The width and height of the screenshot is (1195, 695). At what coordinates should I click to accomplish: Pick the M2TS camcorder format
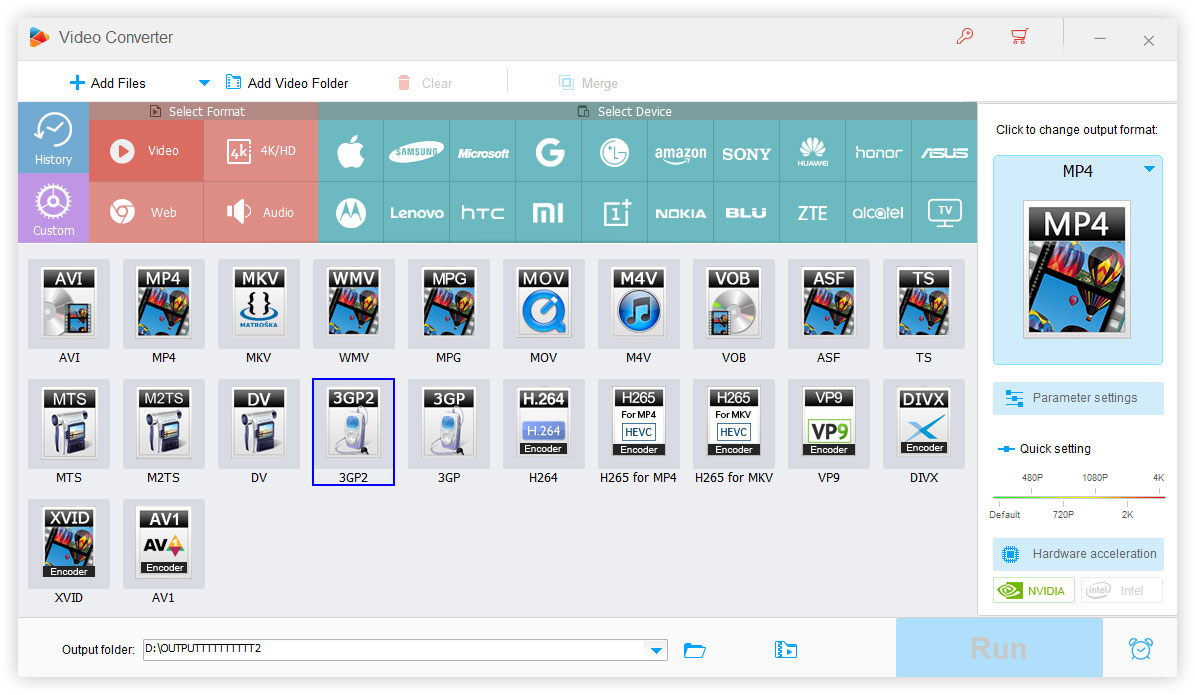click(164, 424)
